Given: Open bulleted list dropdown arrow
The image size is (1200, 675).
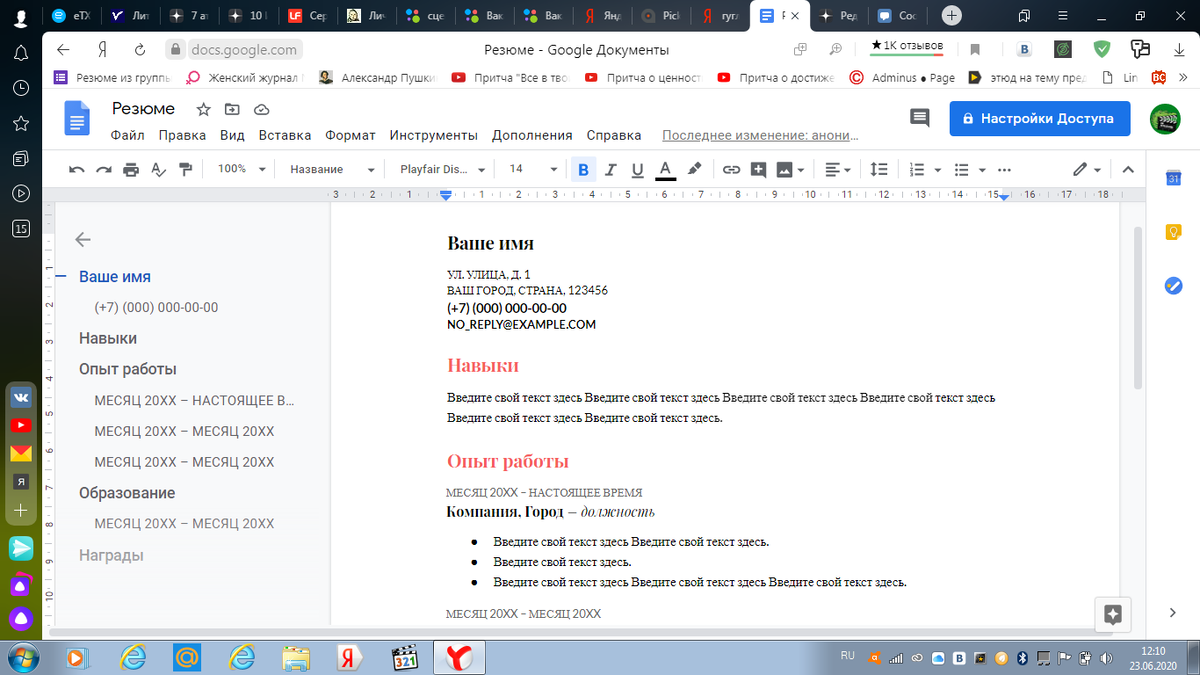Looking at the screenshot, I should tap(982, 170).
